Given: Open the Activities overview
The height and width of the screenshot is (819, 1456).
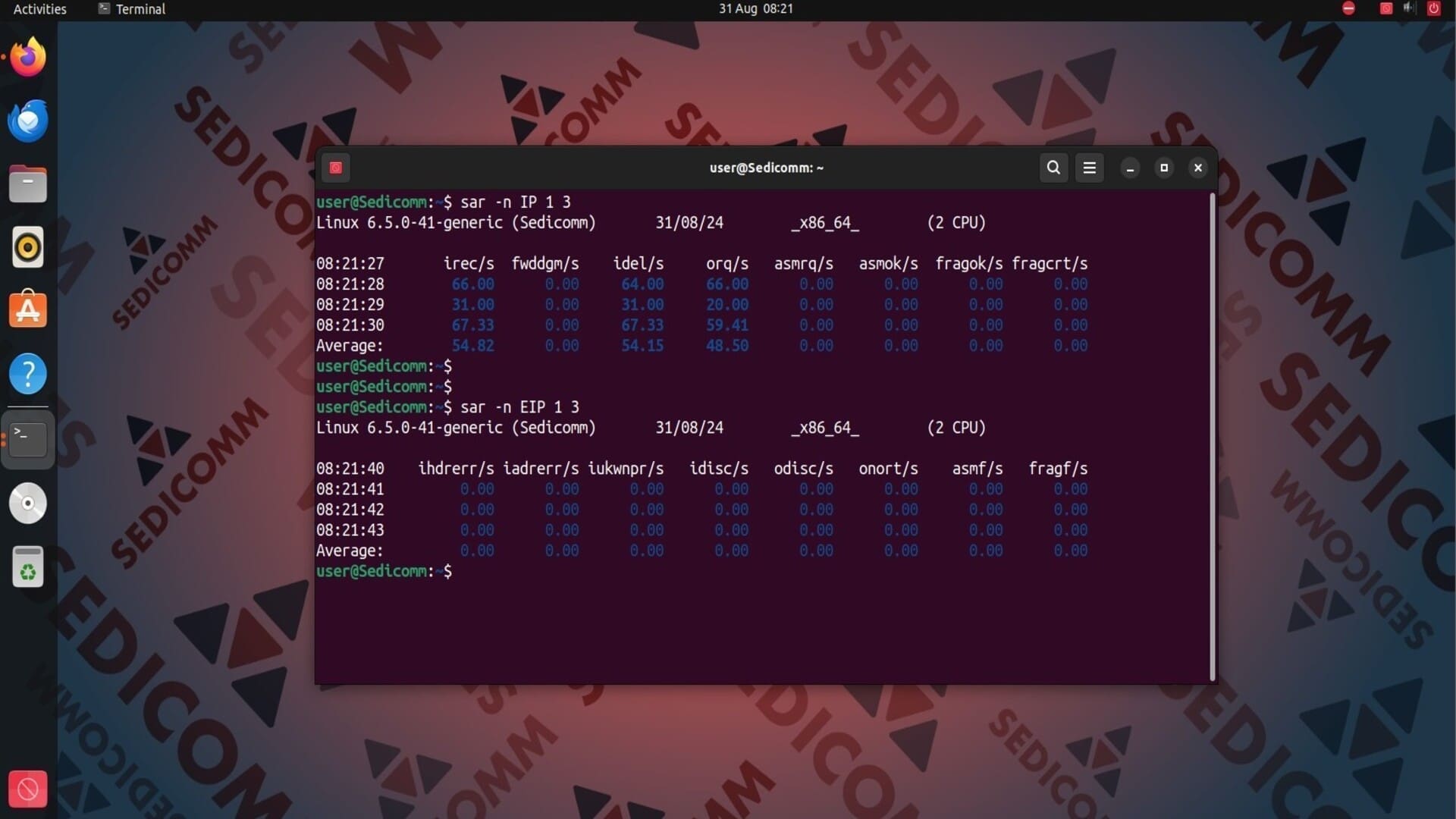Looking at the screenshot, I should (x=40, y=9).
